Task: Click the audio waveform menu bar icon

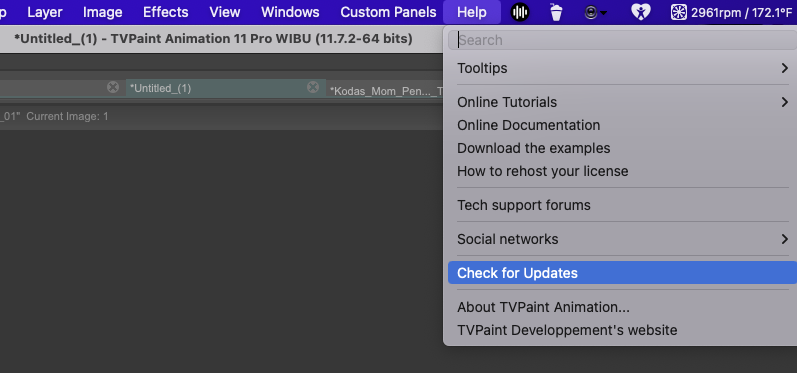Action: click(x=519, y=12)
